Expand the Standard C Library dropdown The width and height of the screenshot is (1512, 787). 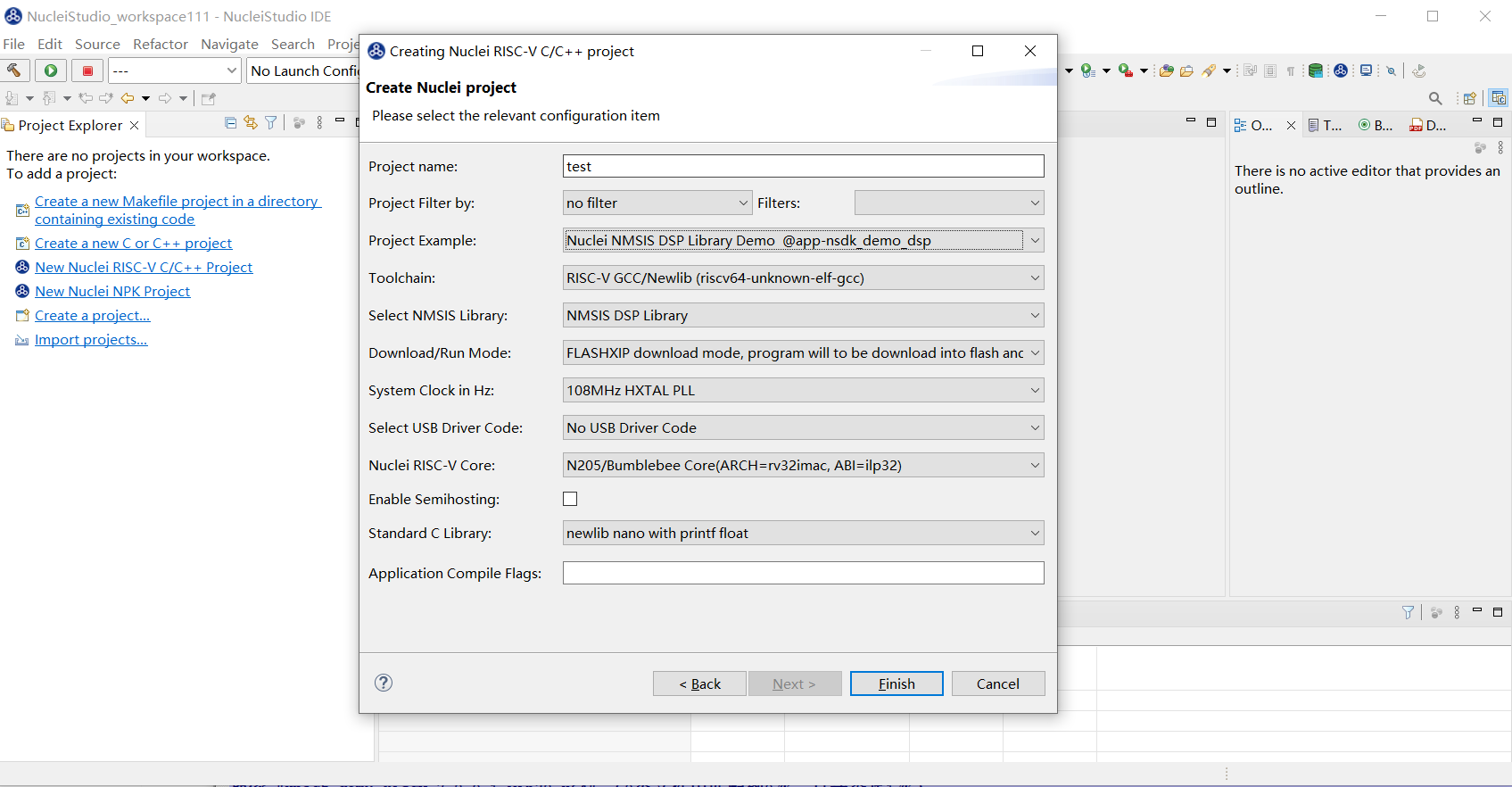tap(1034, 533)
